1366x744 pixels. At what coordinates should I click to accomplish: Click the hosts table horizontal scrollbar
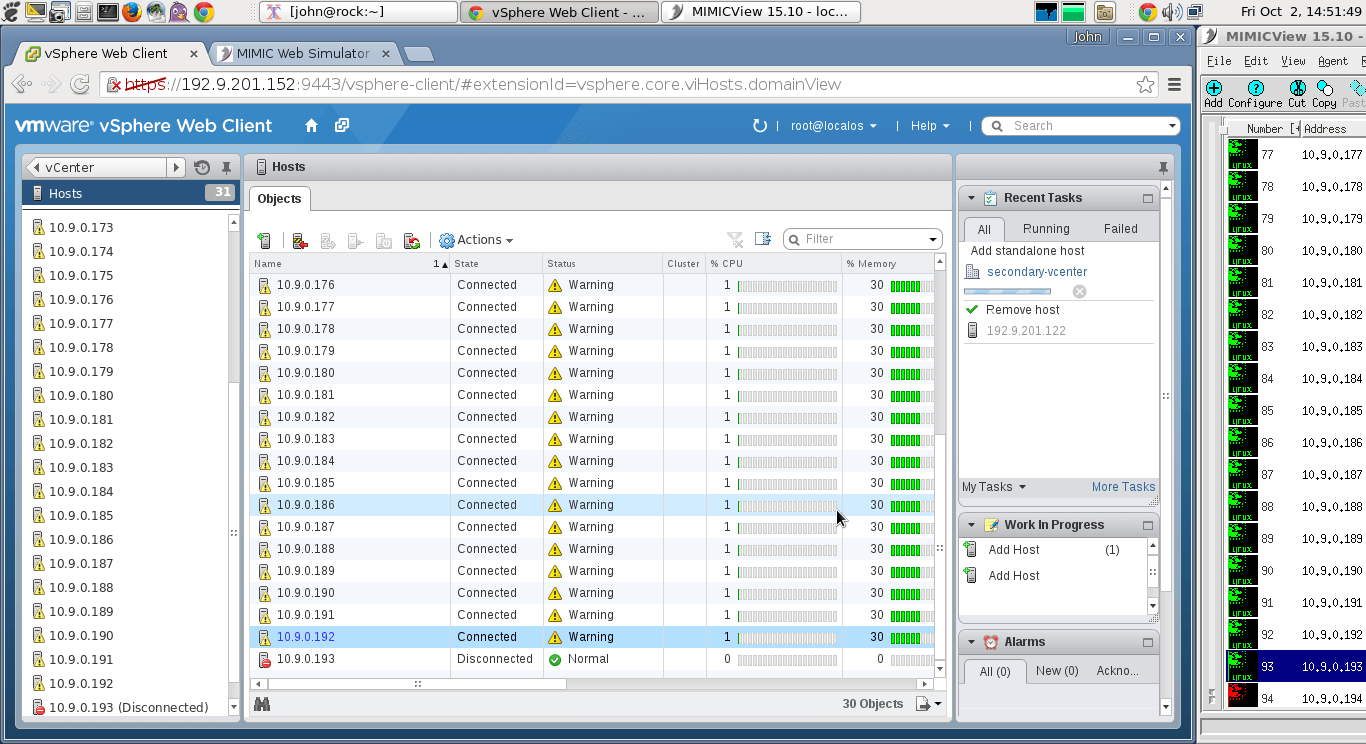[x=417, y=684]
